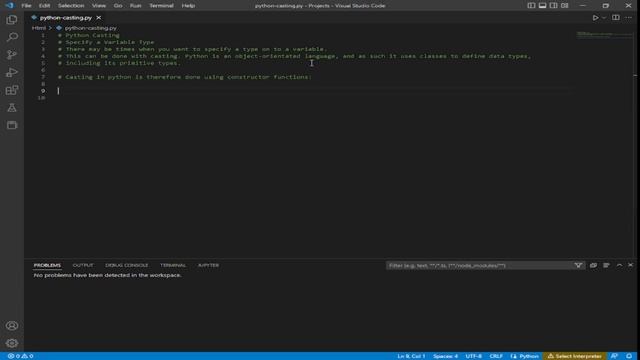Open the Run menu

point(136,6)
